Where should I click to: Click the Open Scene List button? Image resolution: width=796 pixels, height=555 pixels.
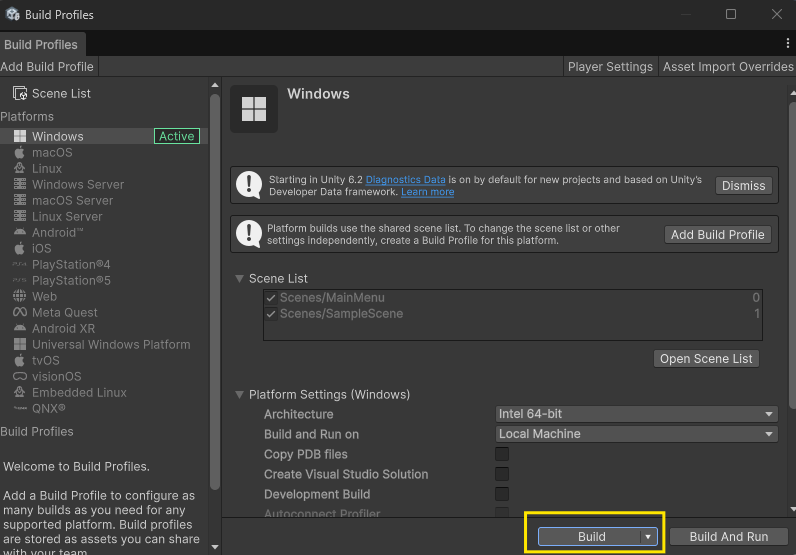(x=706, y=358)
